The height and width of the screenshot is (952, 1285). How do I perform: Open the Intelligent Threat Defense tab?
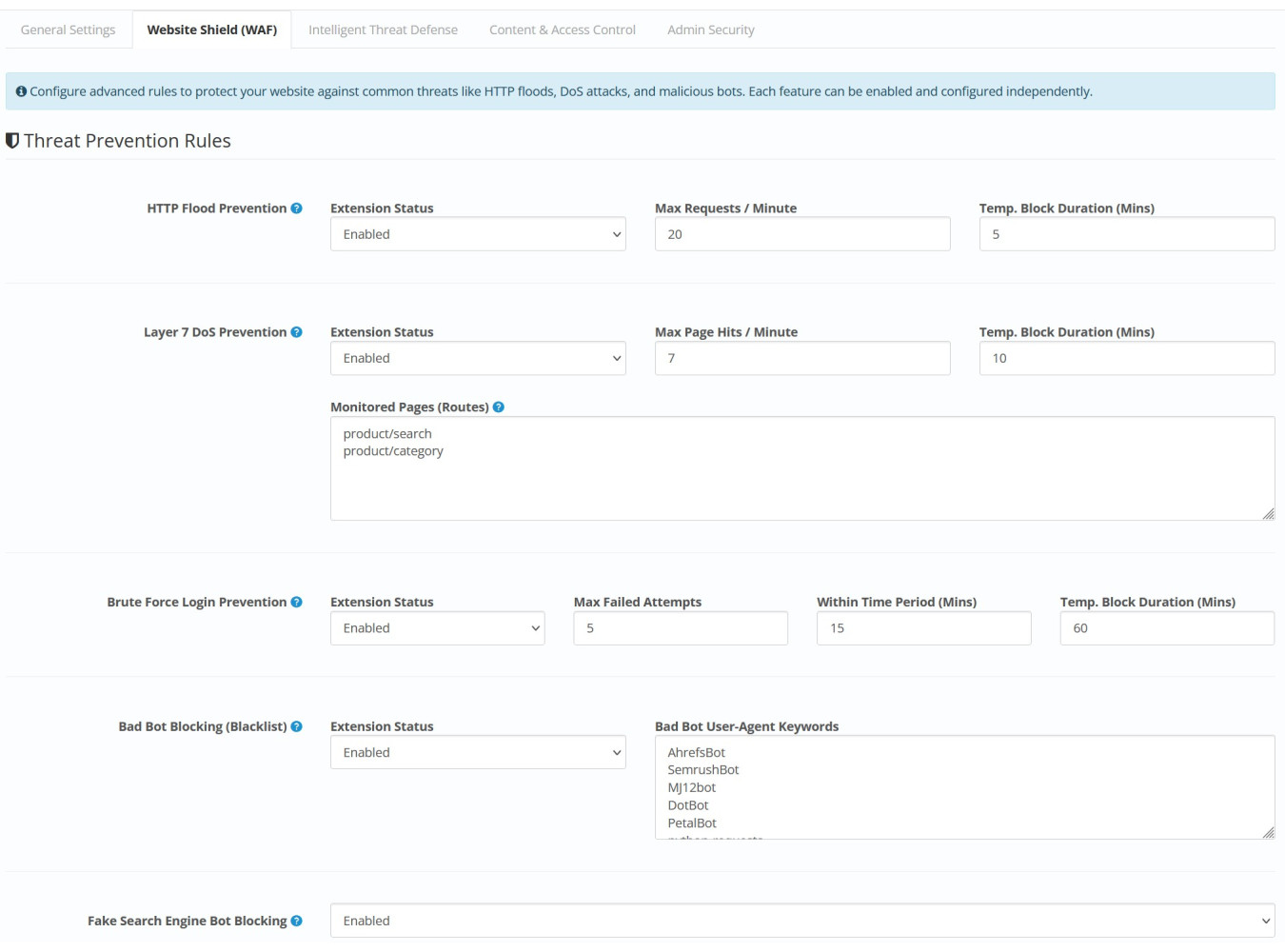[383, 30]
